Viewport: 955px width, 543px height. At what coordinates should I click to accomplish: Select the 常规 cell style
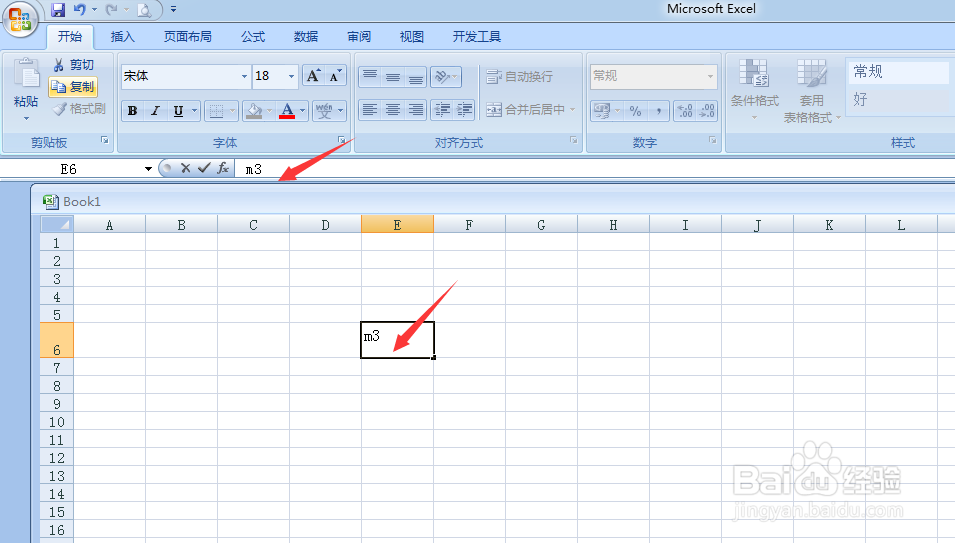point(898,72)
